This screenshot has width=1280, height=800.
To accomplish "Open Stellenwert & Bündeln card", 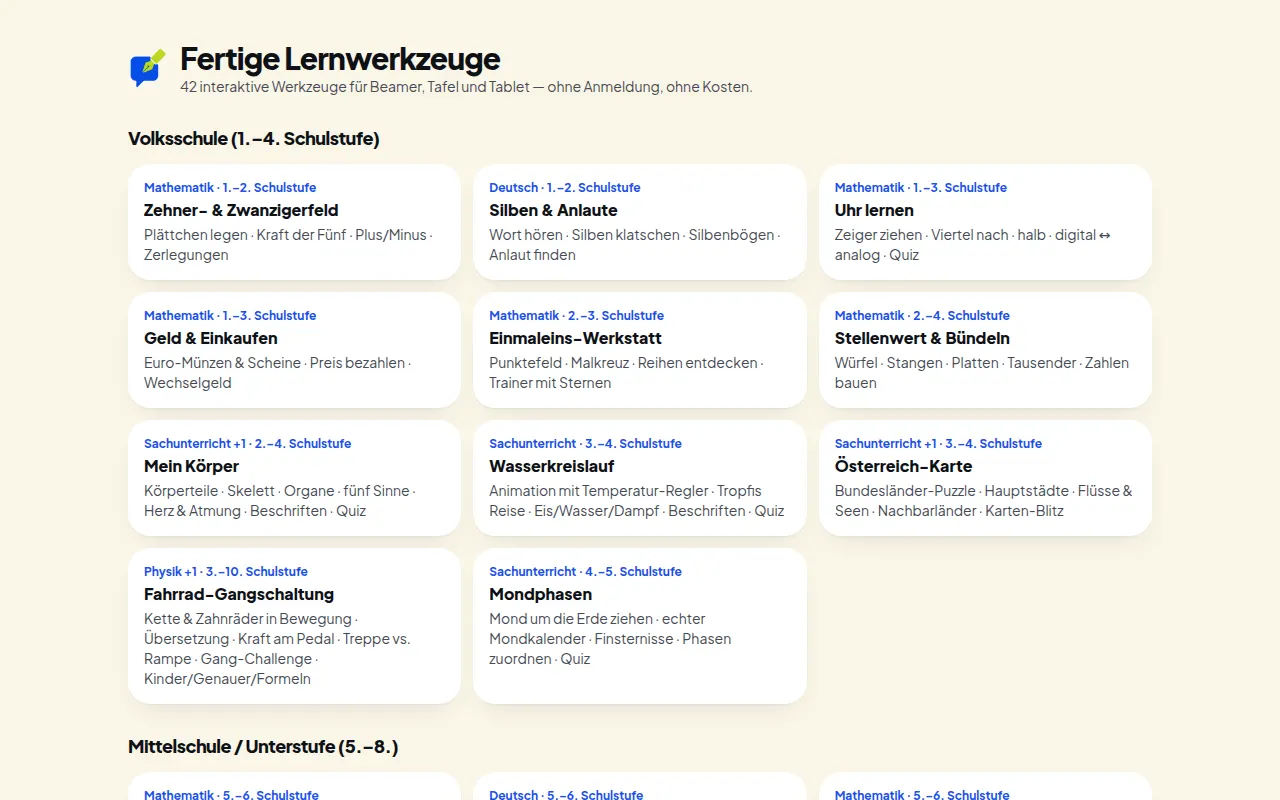I will coord(985,350).
